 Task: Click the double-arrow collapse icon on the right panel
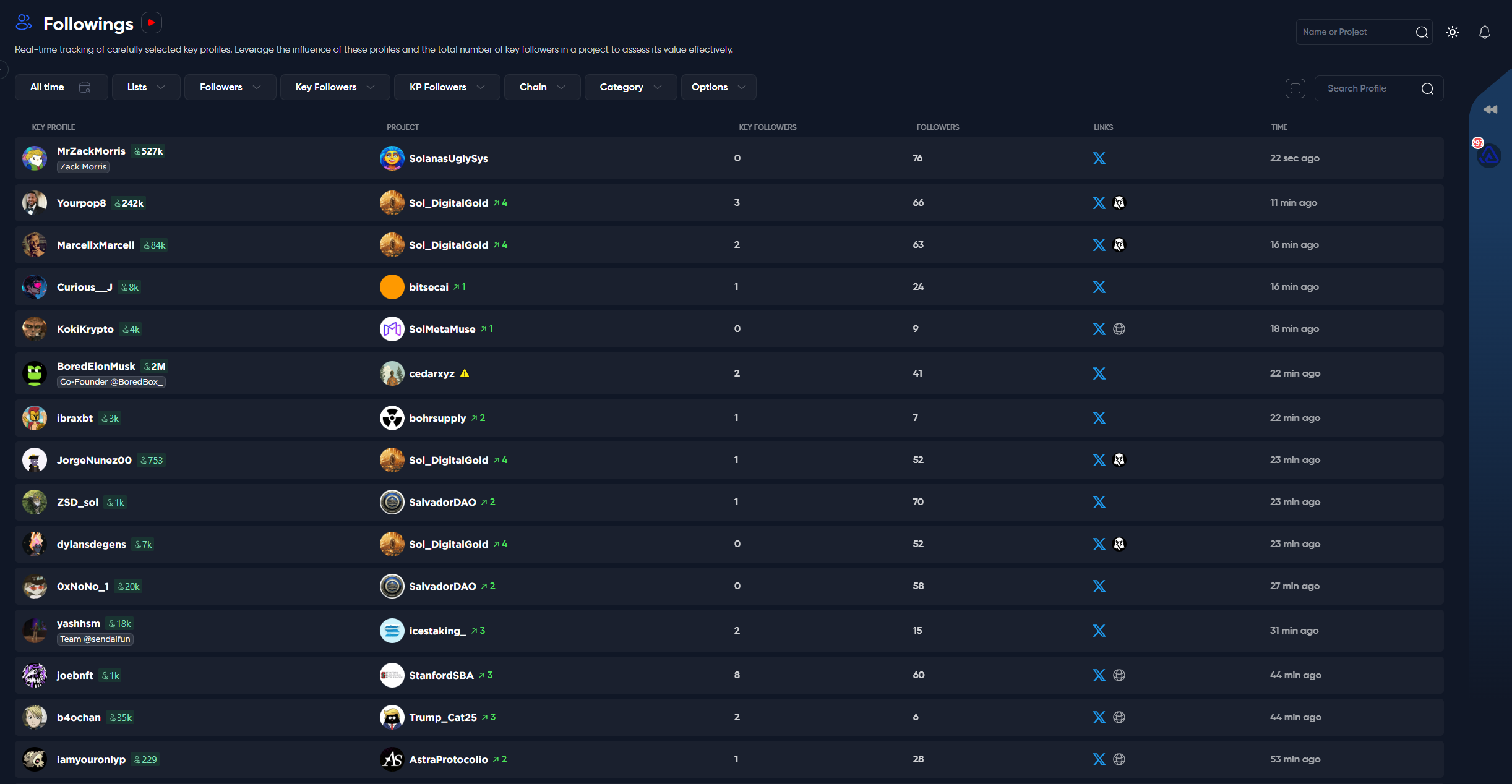click(1490, 109)
